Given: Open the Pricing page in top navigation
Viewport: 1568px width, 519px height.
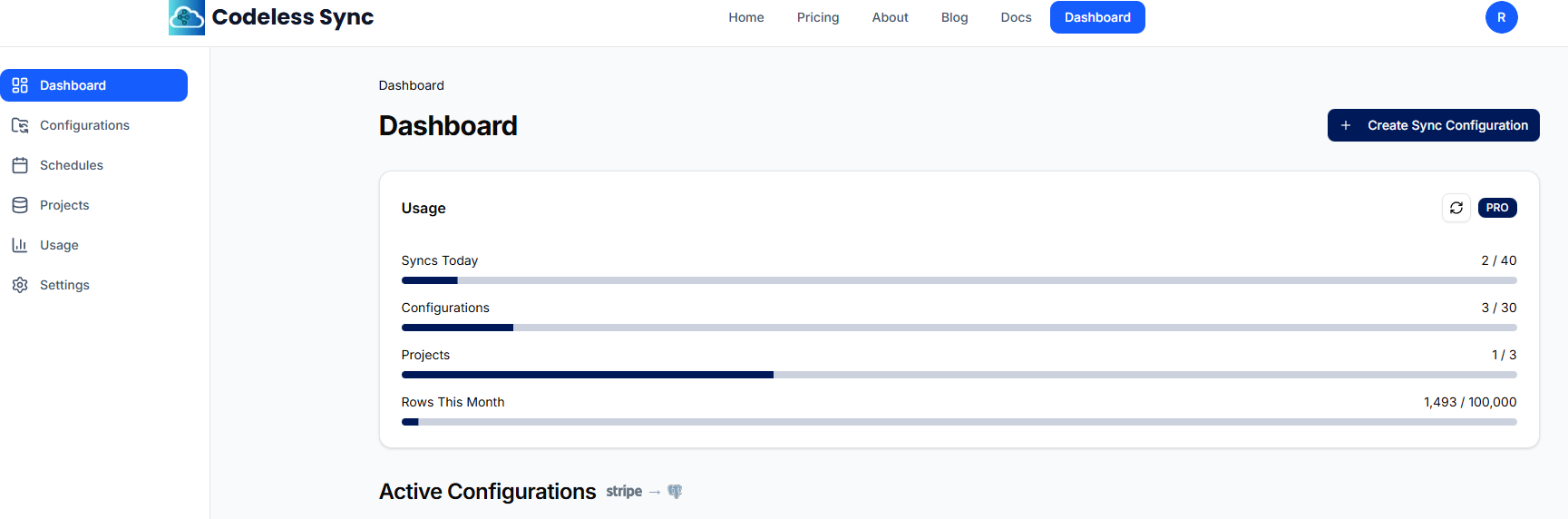Looking at the screenshot, I should tap(818, 17).
